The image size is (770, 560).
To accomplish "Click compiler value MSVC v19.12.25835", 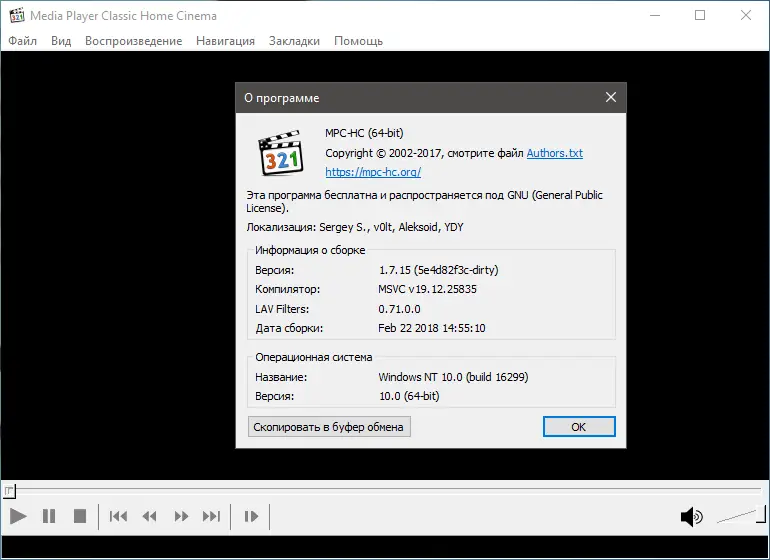I will 427,289.
